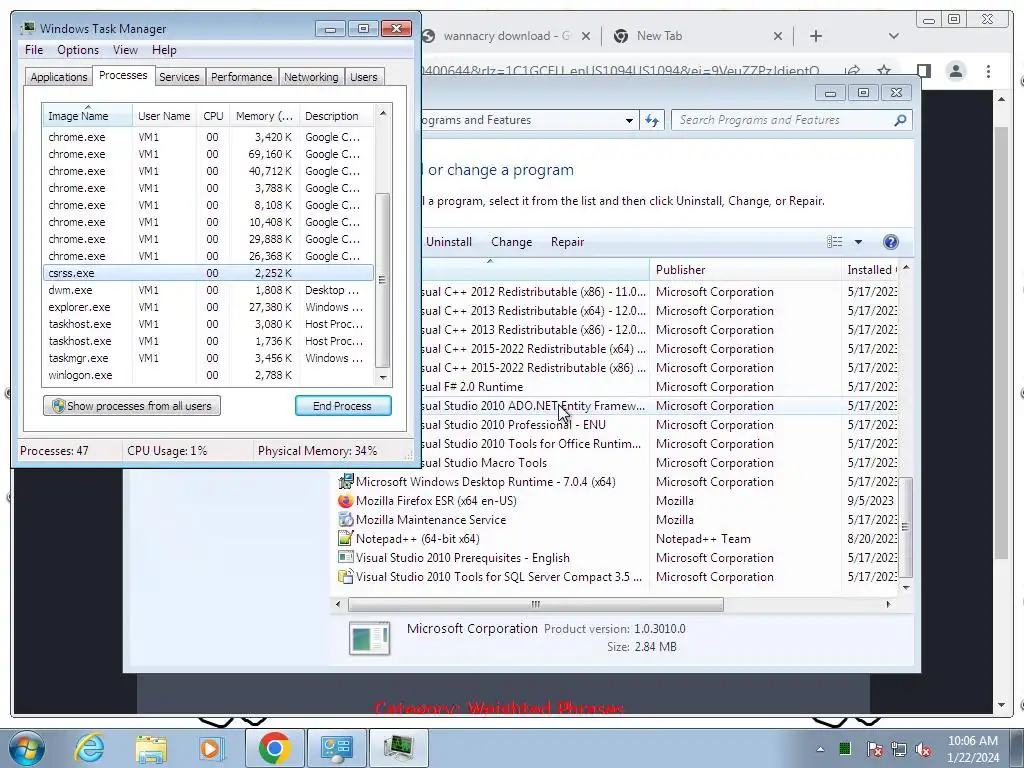Viewport: 1024px width, 768px height.
Task: Show hidden tray icons arrow
Action: click(820, 749)
